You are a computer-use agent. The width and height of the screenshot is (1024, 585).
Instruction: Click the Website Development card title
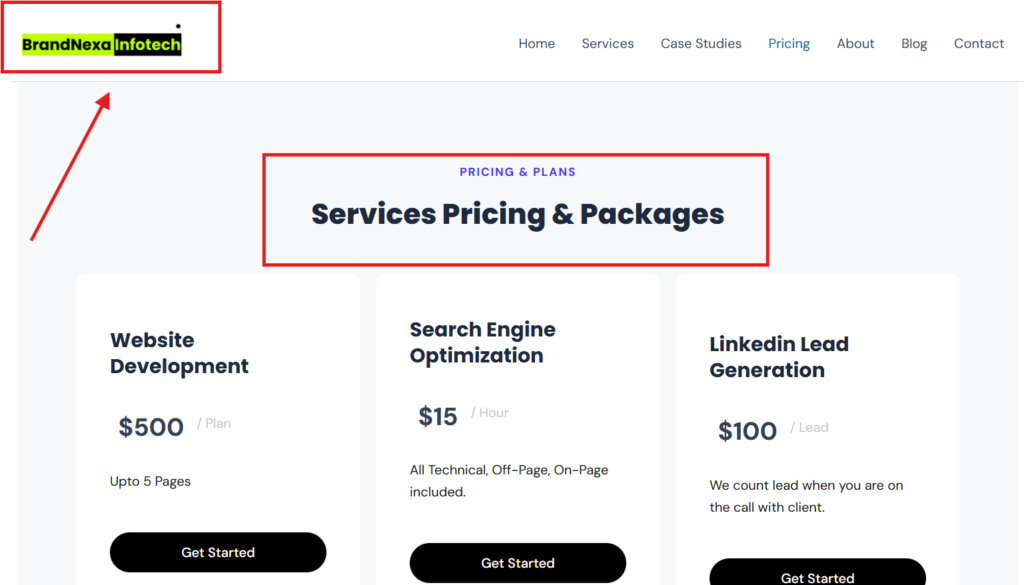click(x=179, y=353)
